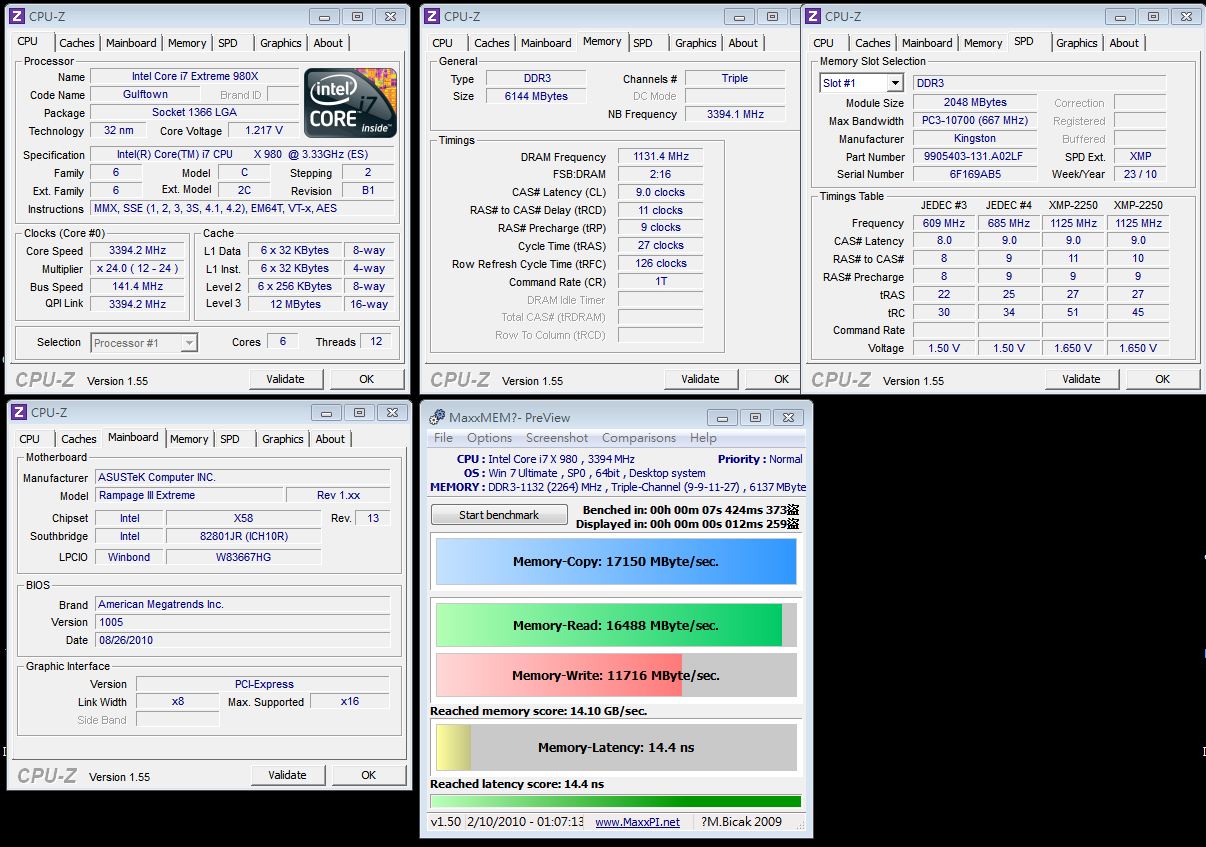Click the CPU-Z title icon in the Mainboard window
The height and width of the screenshot is (847, 1206).
[18, 412]
